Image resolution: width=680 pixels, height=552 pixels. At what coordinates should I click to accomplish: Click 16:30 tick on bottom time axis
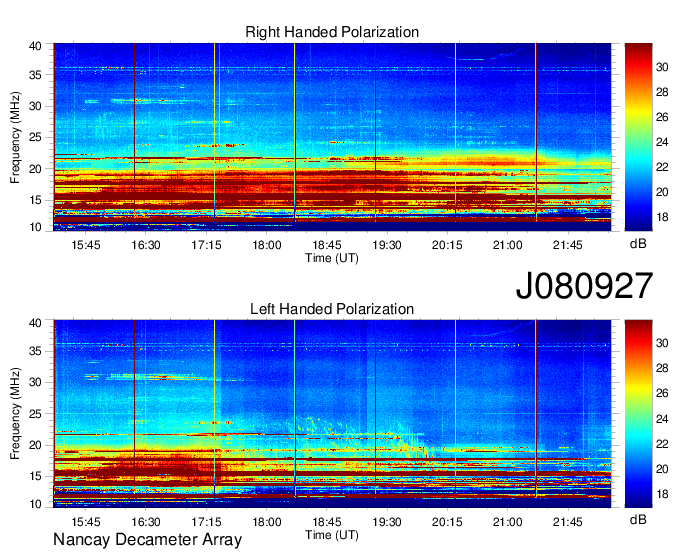(x=146, y=522)
